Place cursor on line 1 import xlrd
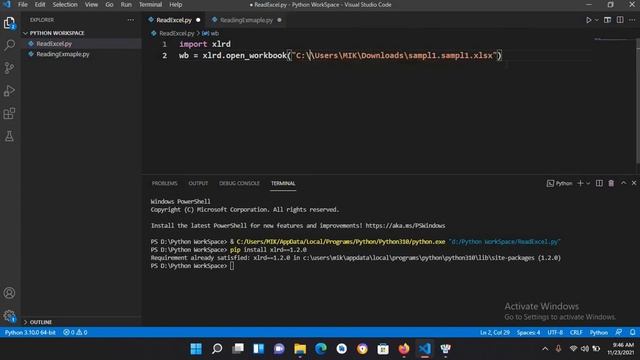This screenshot has height=360, width=640. (204, 44)
